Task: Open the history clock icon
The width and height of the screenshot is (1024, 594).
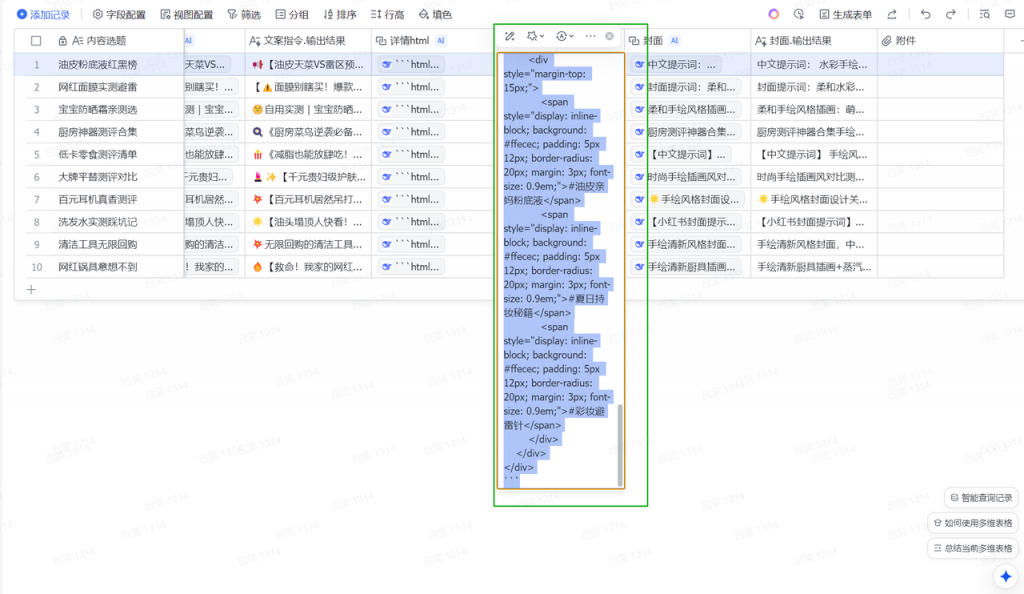Action: tap(799, 14)
